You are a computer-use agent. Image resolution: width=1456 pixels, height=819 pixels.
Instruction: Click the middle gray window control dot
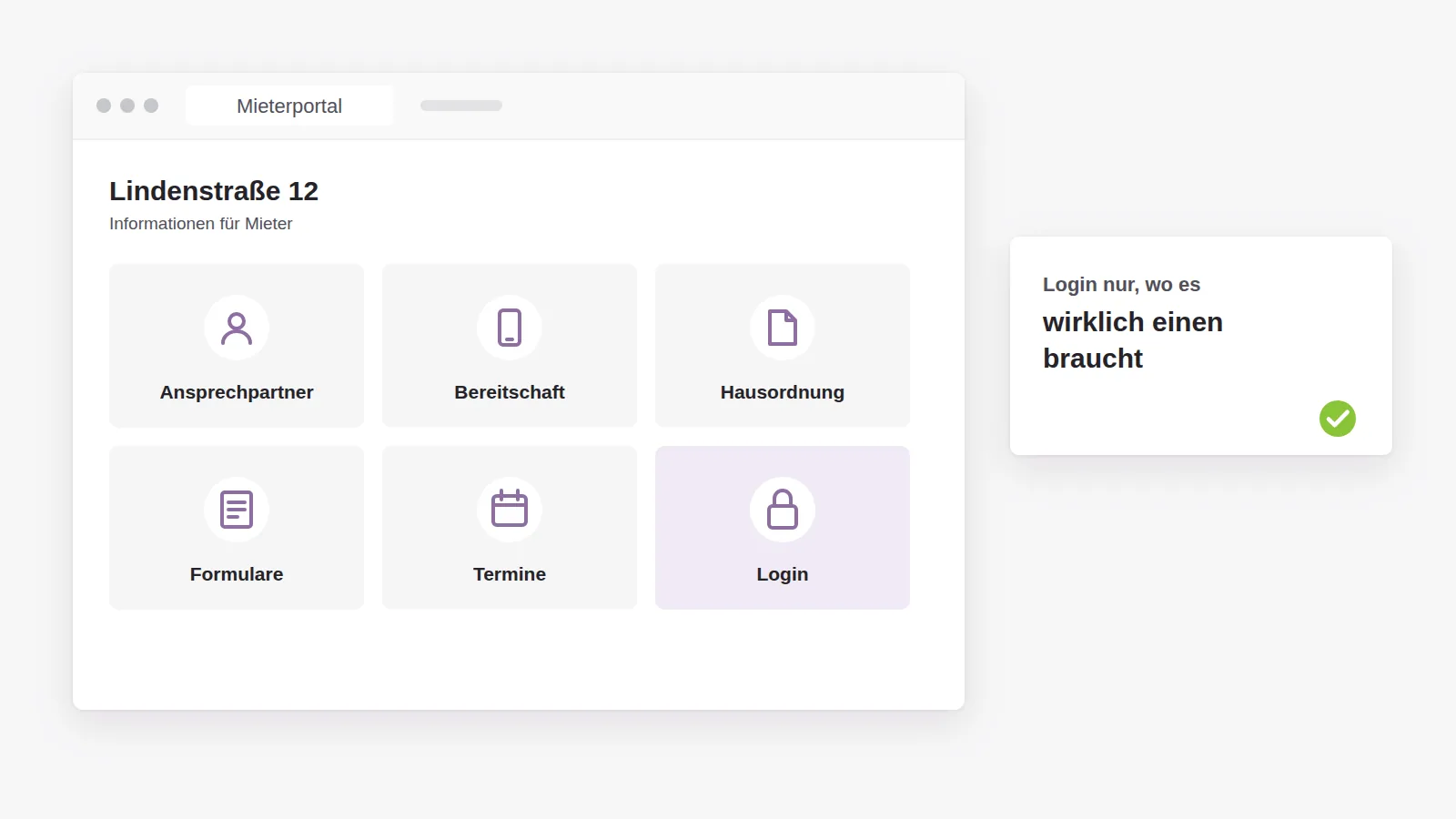(127, 106)
